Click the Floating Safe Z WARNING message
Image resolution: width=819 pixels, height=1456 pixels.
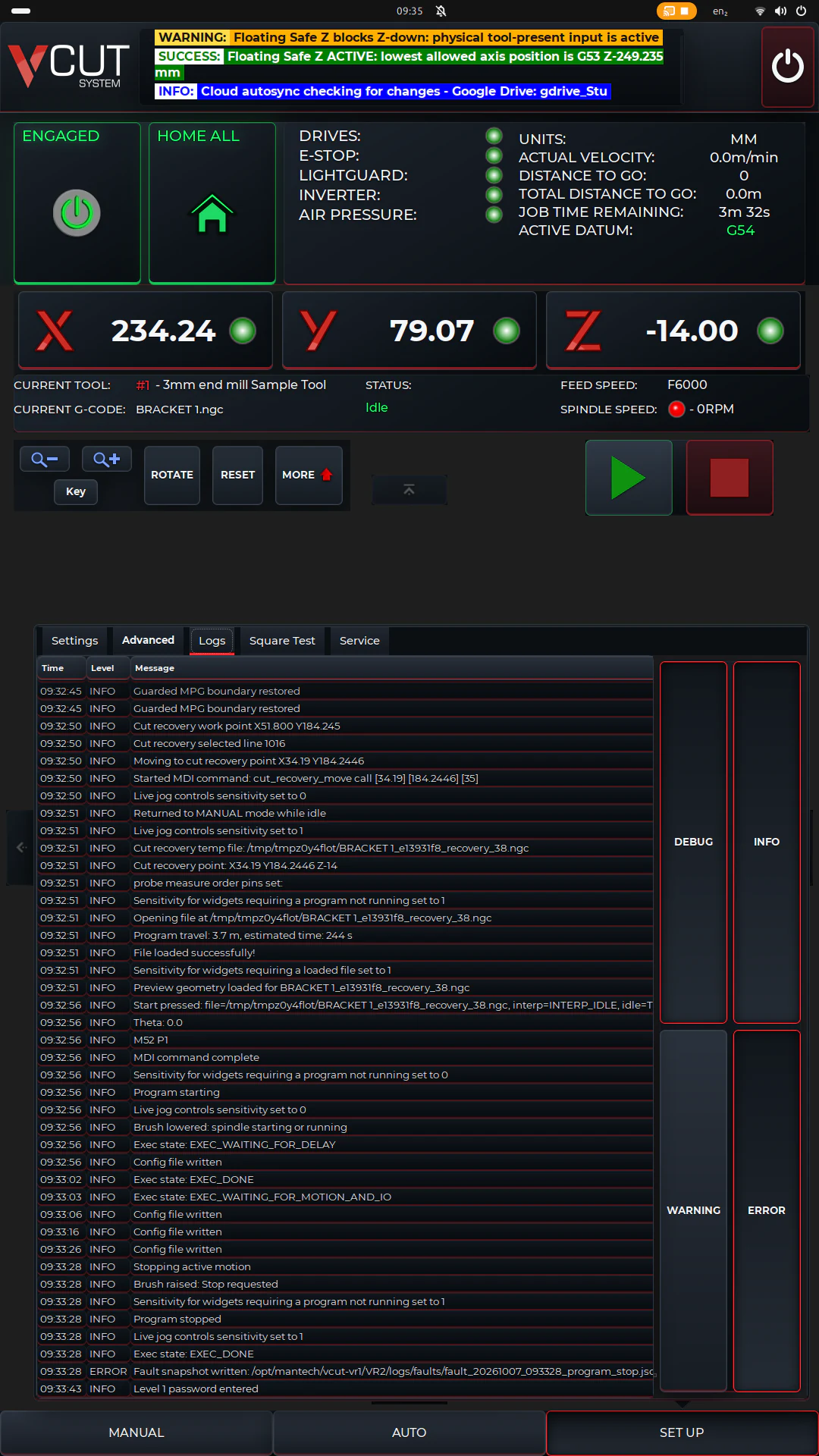409,37
